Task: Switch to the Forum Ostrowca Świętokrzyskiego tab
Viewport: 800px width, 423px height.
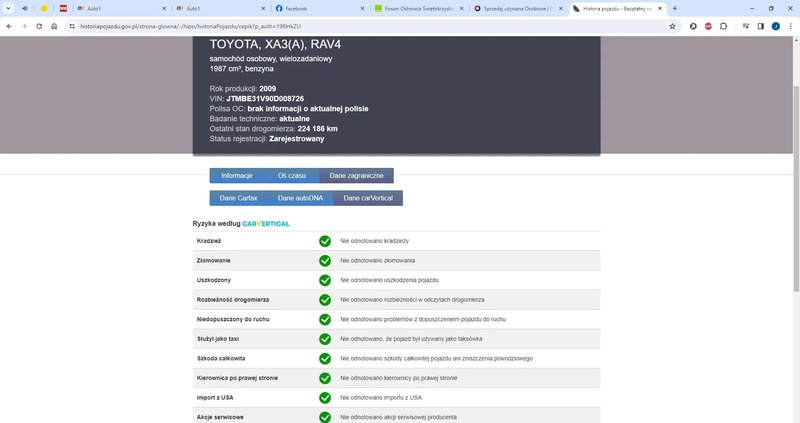Action: (x=420, y=8)
